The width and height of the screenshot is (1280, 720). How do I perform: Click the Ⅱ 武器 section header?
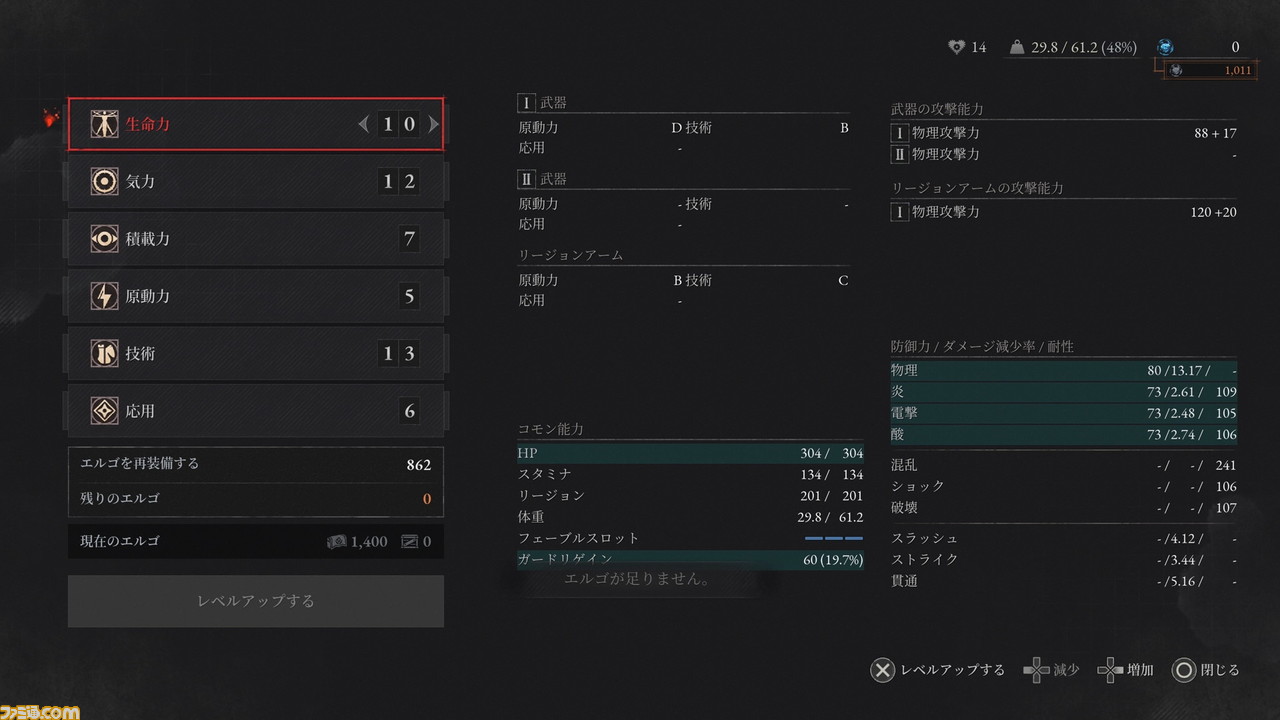tap(542, 178)
